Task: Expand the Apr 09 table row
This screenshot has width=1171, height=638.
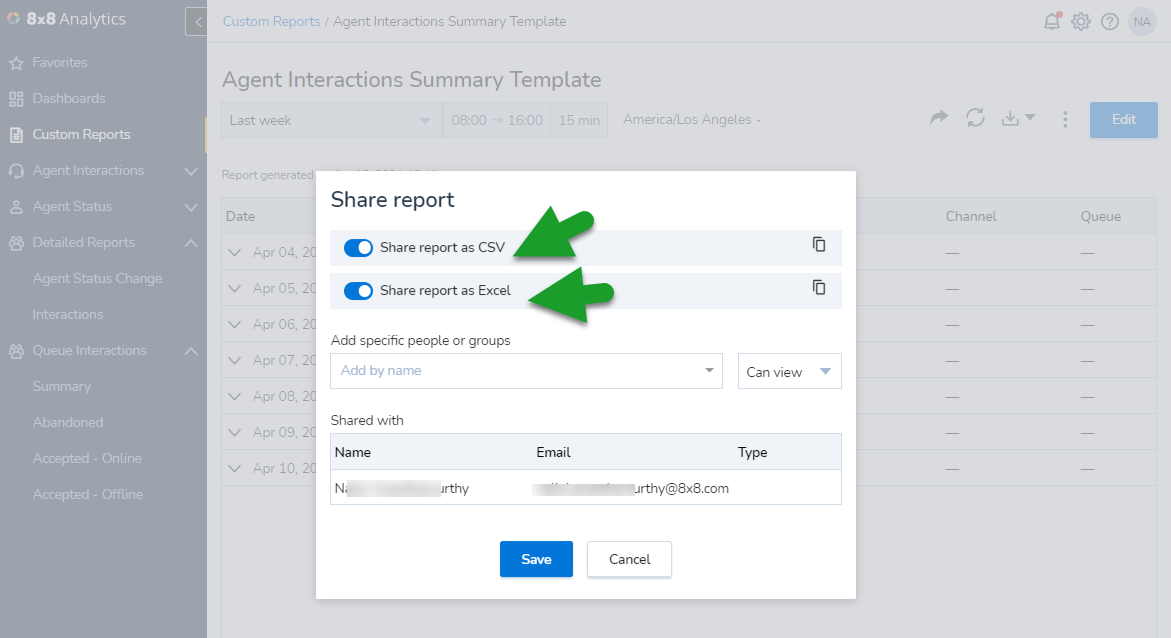Action: click(234, 433)
